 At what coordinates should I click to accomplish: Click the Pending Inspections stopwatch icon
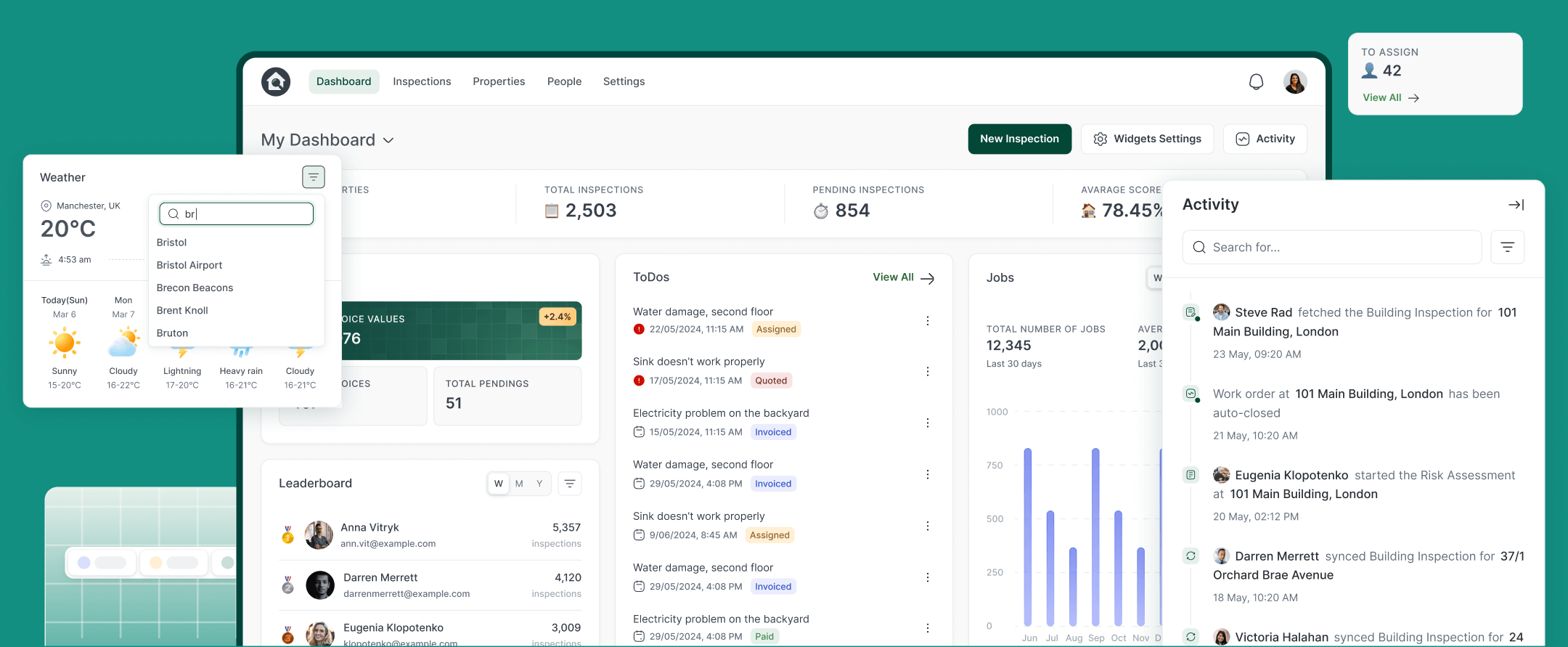(x=820, y=211)
